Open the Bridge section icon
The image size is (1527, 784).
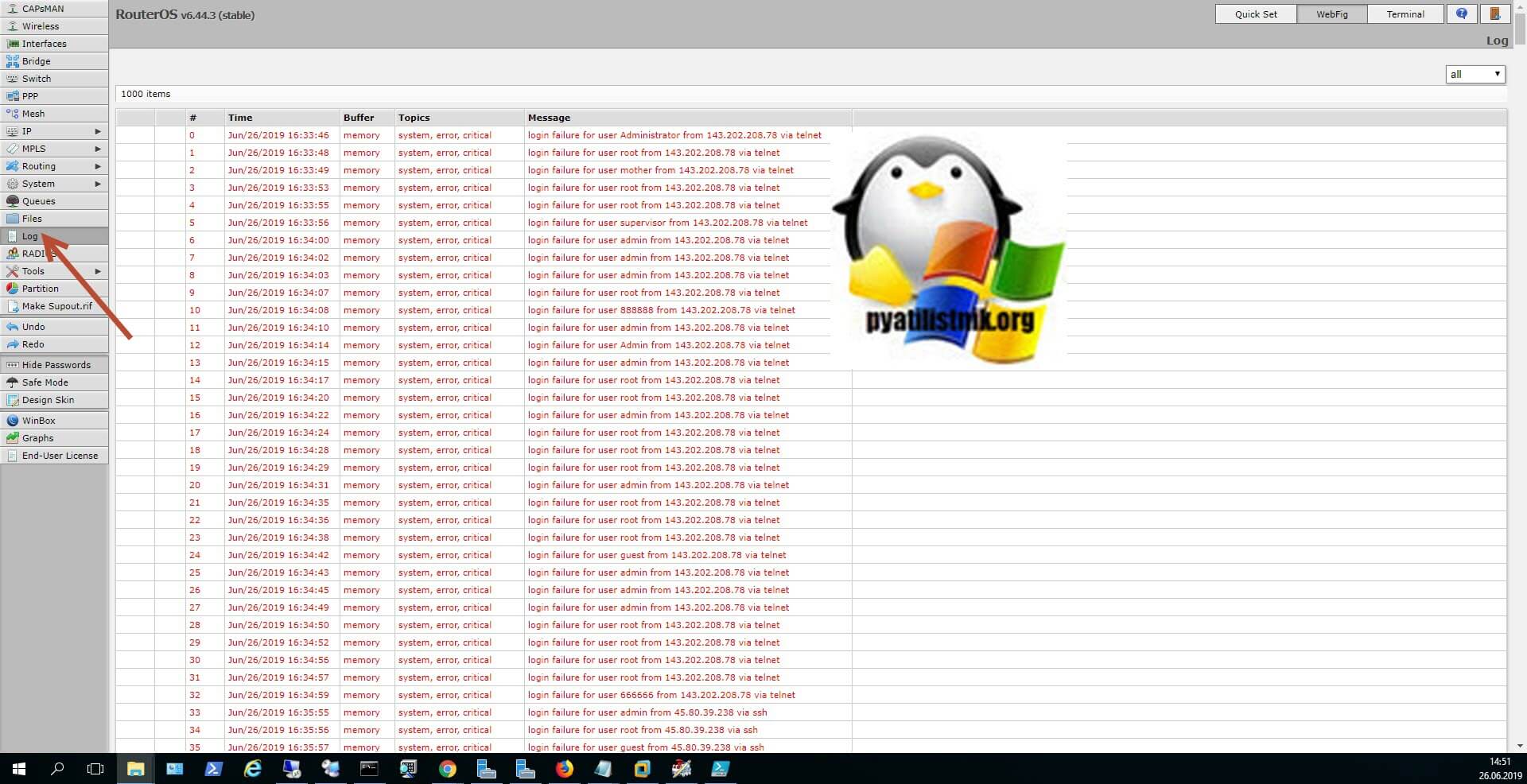[12, 61]
